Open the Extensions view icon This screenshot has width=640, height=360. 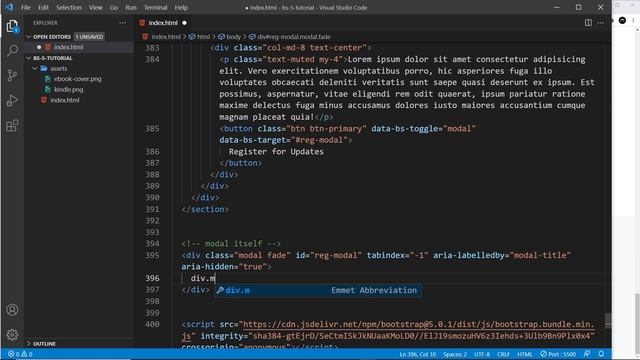pos(12,126)
